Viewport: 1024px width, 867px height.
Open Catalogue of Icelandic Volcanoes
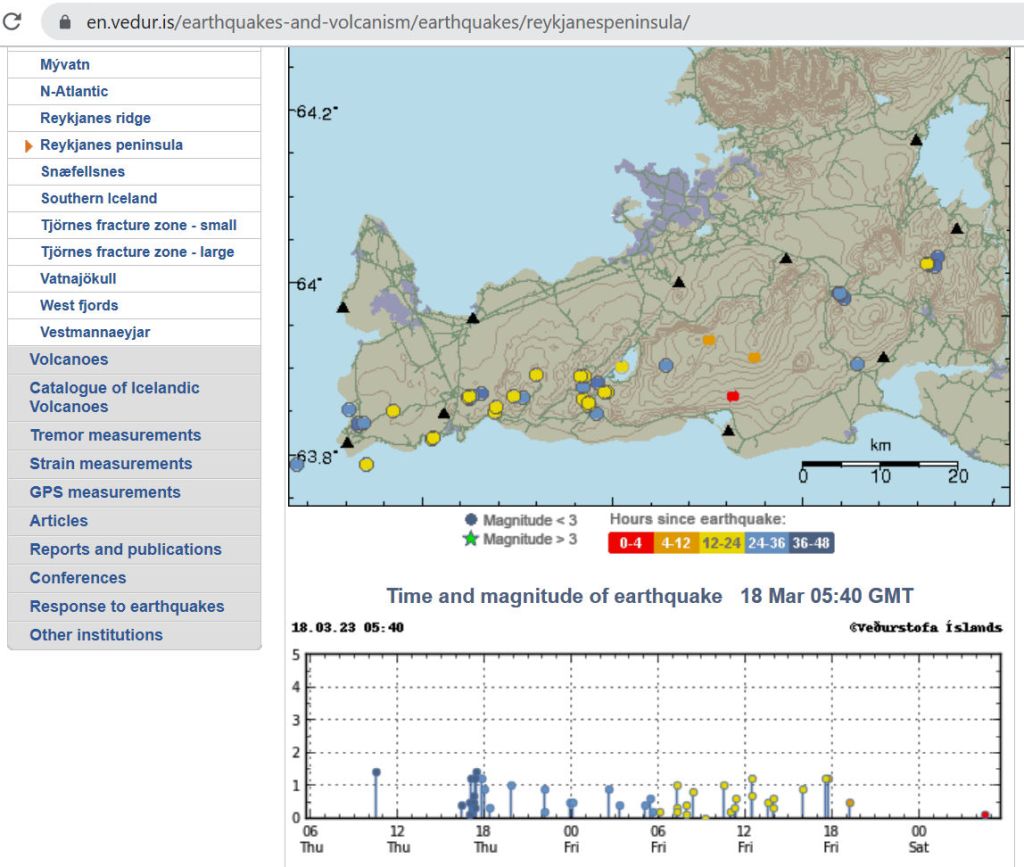pyautogui.click(x=114, y=397)
